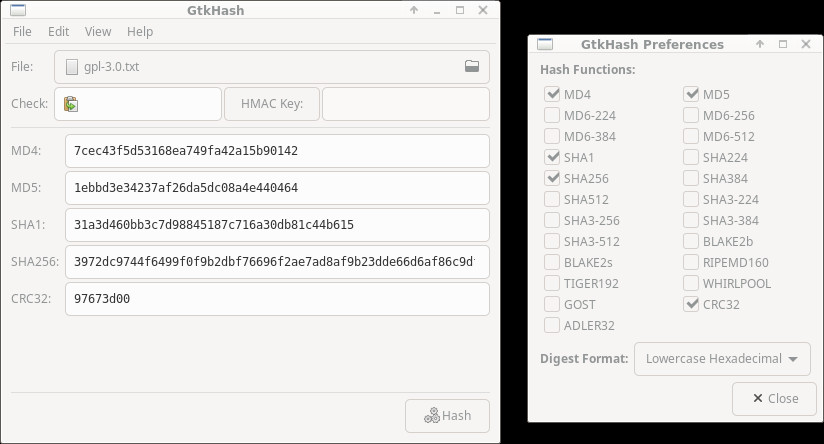
Task: Enable the SHA512 hash function
Action: [552, 199]
